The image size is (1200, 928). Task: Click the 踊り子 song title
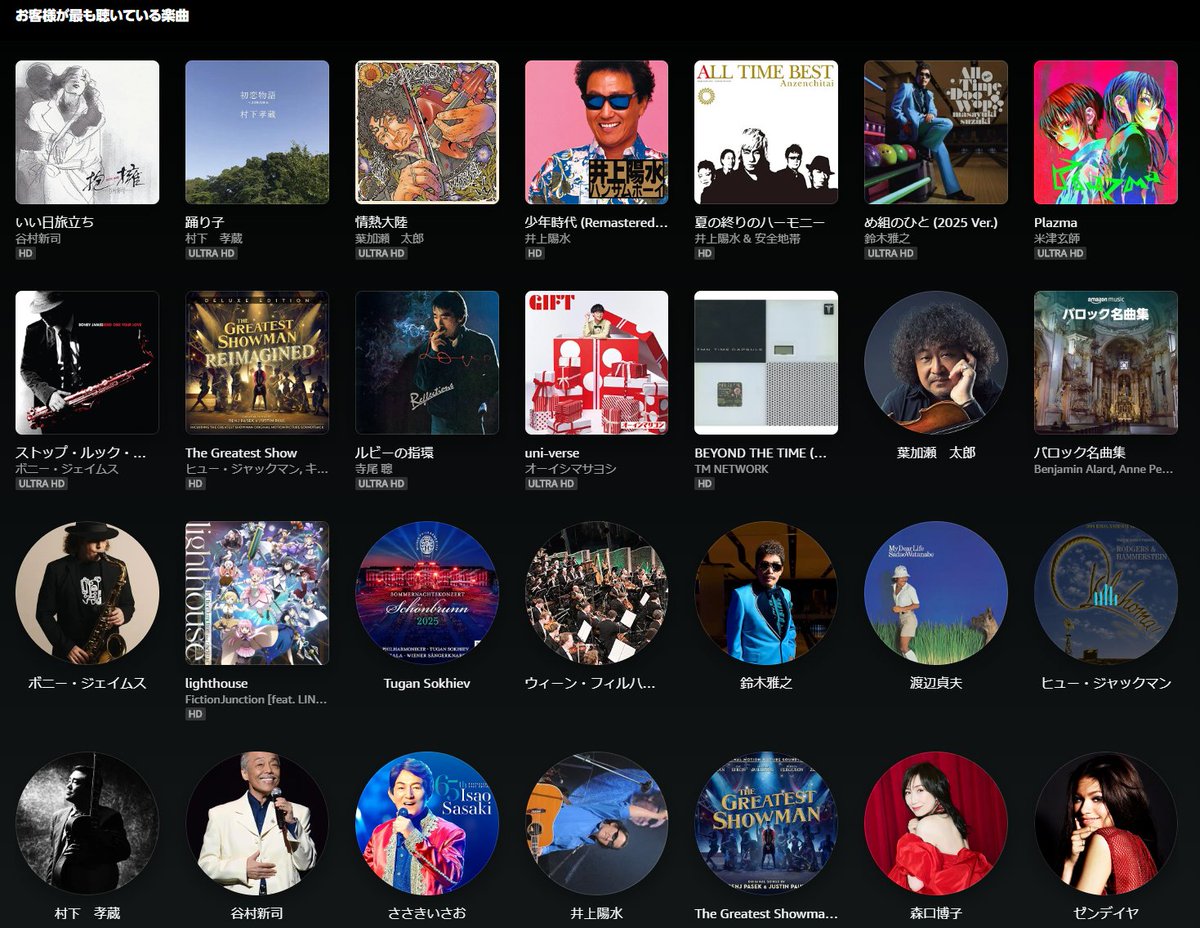click(205, 222)
